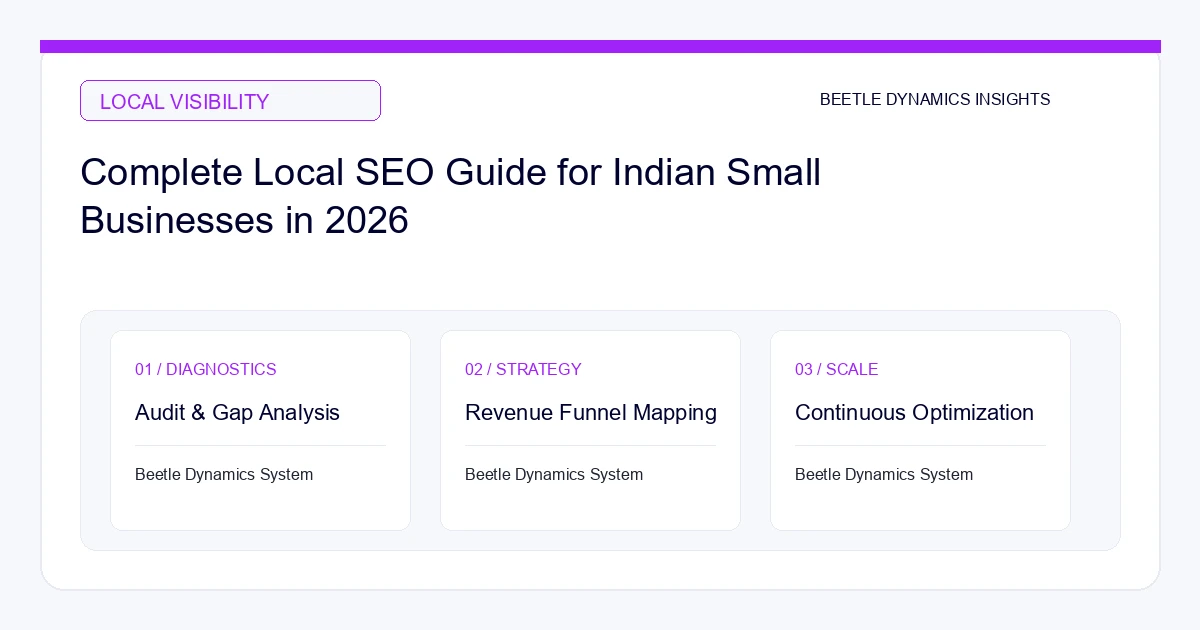Click Beetle Dynamics System under Audit & Gap Analysis
This screenshot has height=630, width=1200.
tap(224, 474)
